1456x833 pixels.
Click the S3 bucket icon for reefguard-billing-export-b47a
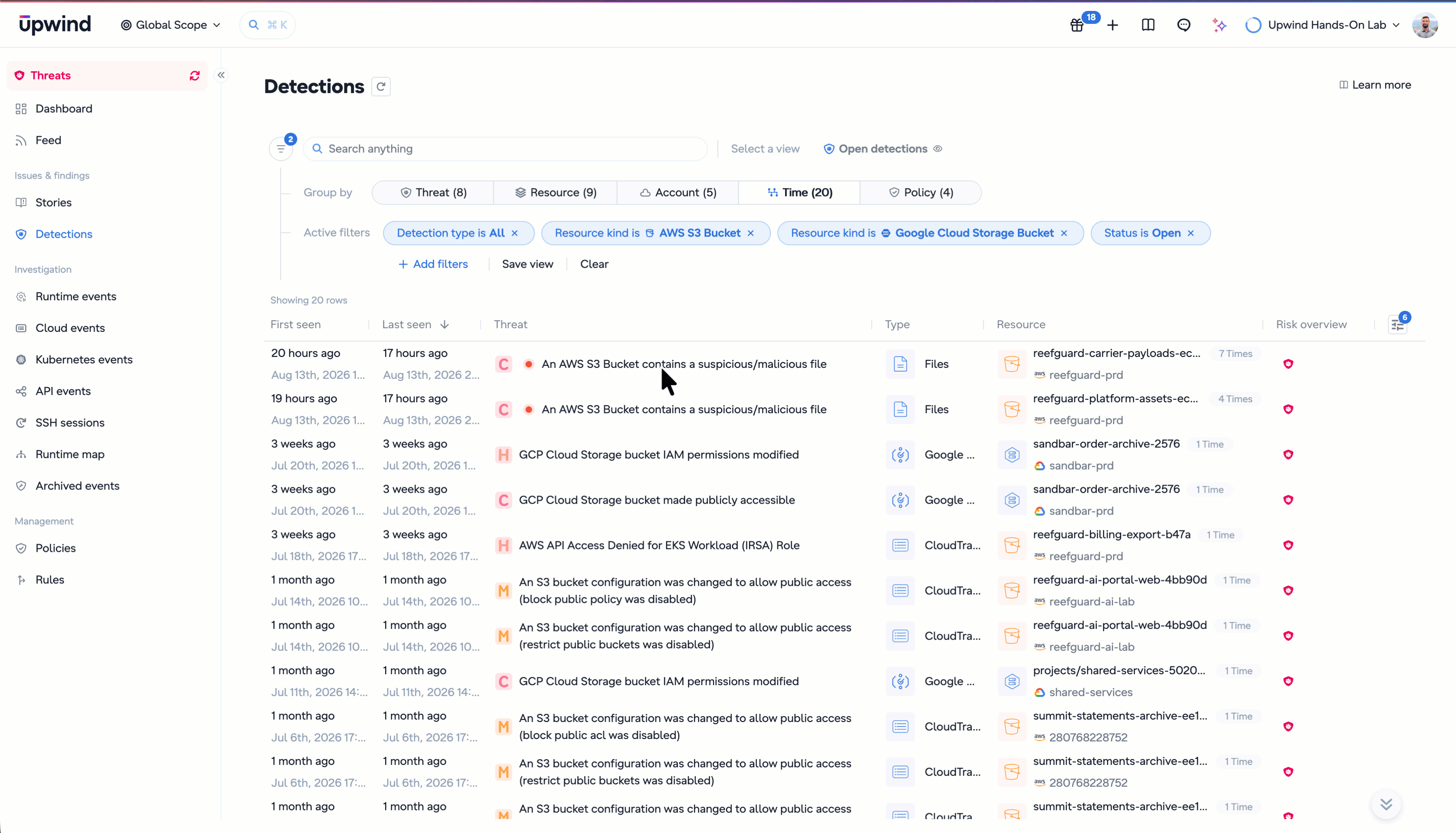pyautogui.click(x=1012, y=545)
